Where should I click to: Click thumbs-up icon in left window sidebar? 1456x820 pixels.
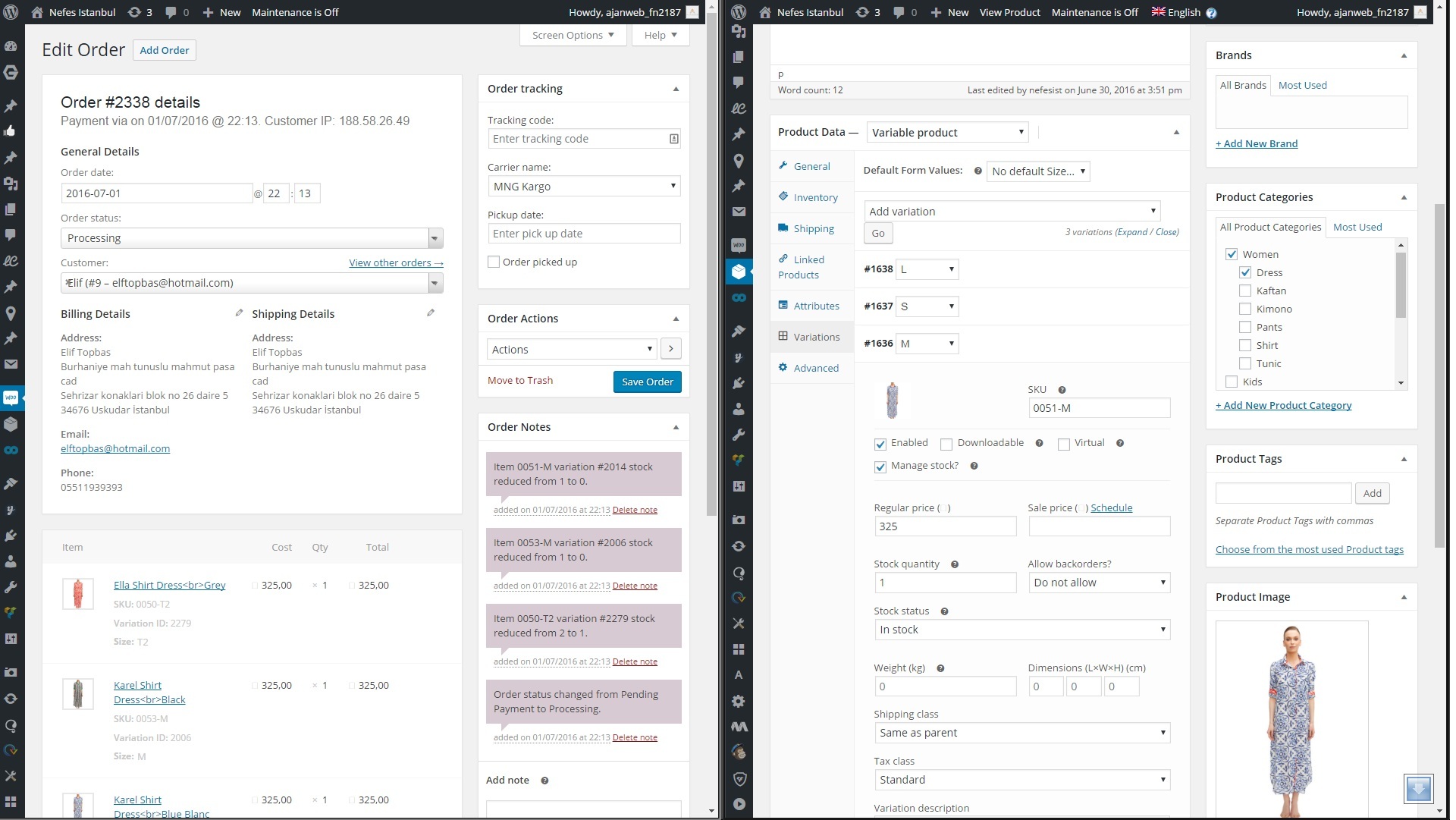(x=11, y=130)
